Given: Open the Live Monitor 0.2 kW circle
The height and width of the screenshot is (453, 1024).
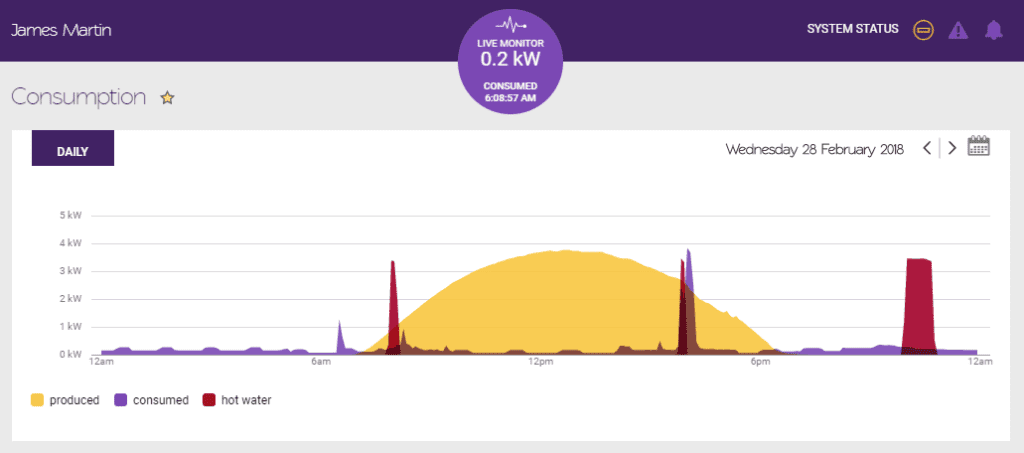Looking at the screenshot, I should 510,61.
